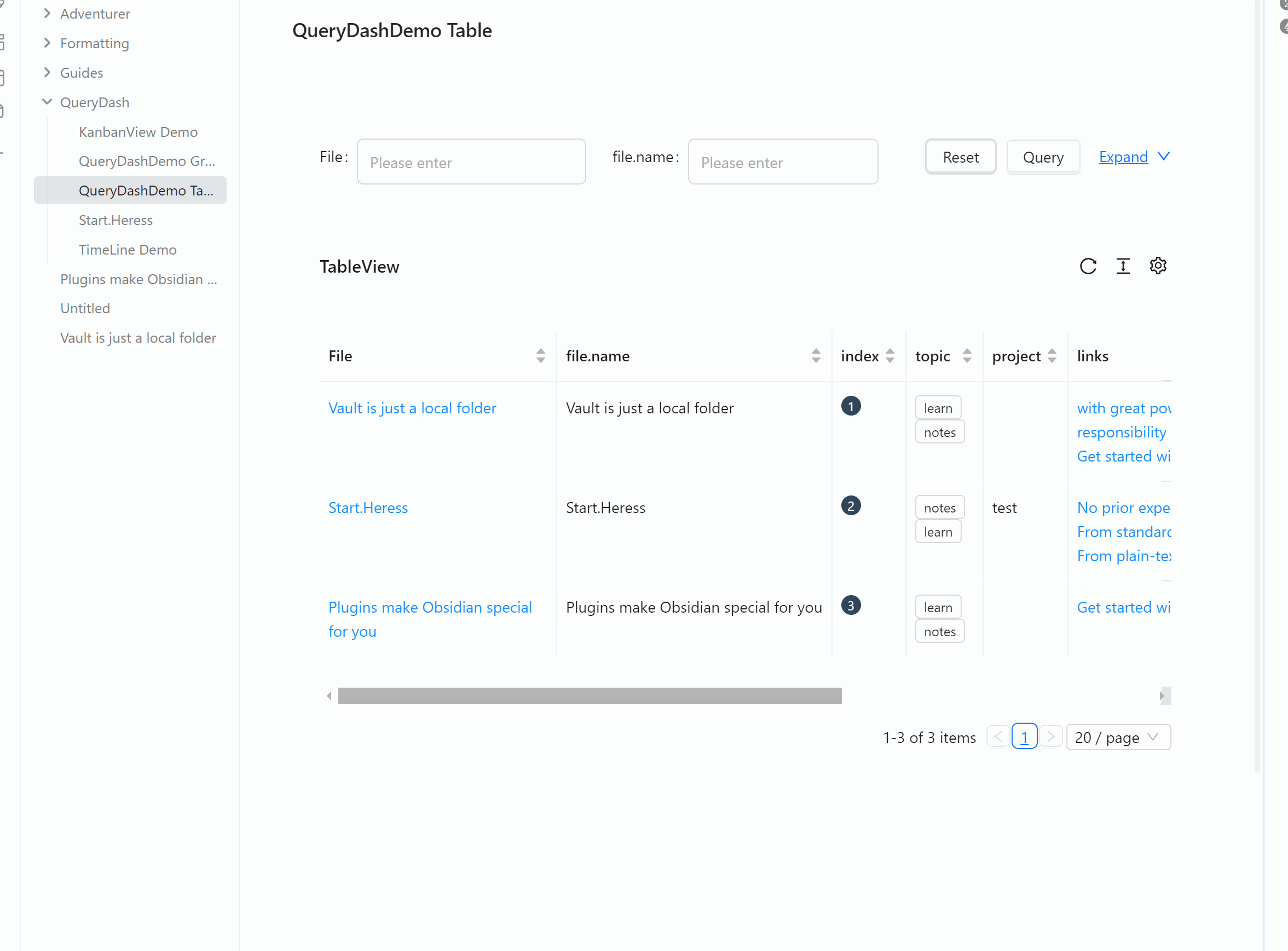This screenshot has height=951, width=1288.
Task: Open the Start.Heress file link in the table
Action: [x=368, y=507]
